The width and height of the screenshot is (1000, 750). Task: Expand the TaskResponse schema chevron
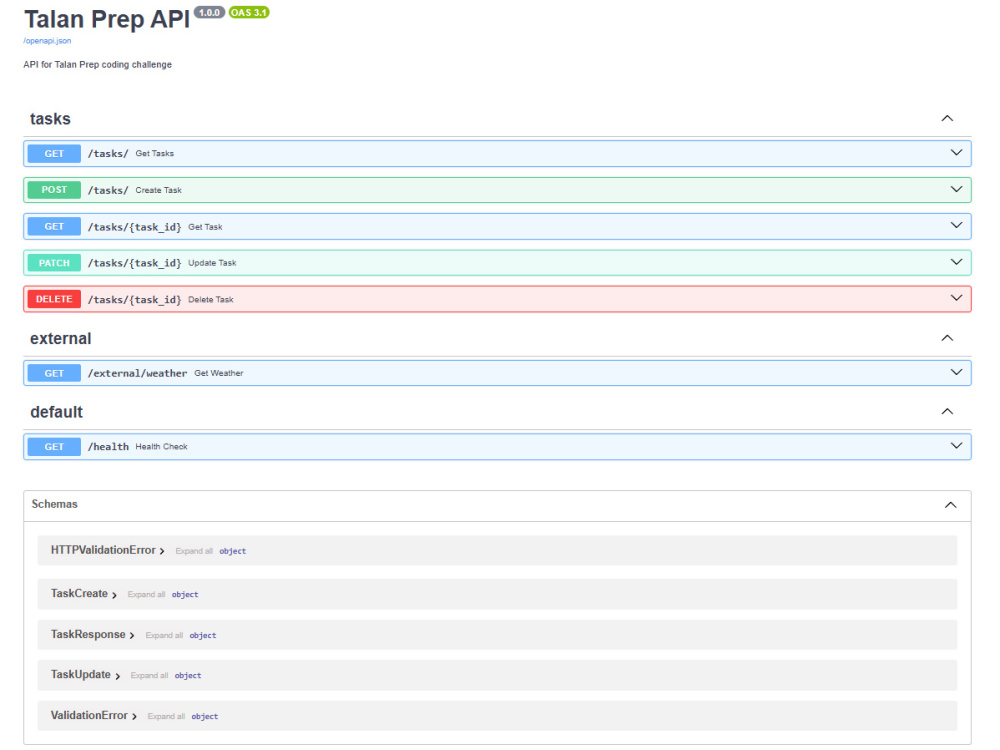click(132, 636)
